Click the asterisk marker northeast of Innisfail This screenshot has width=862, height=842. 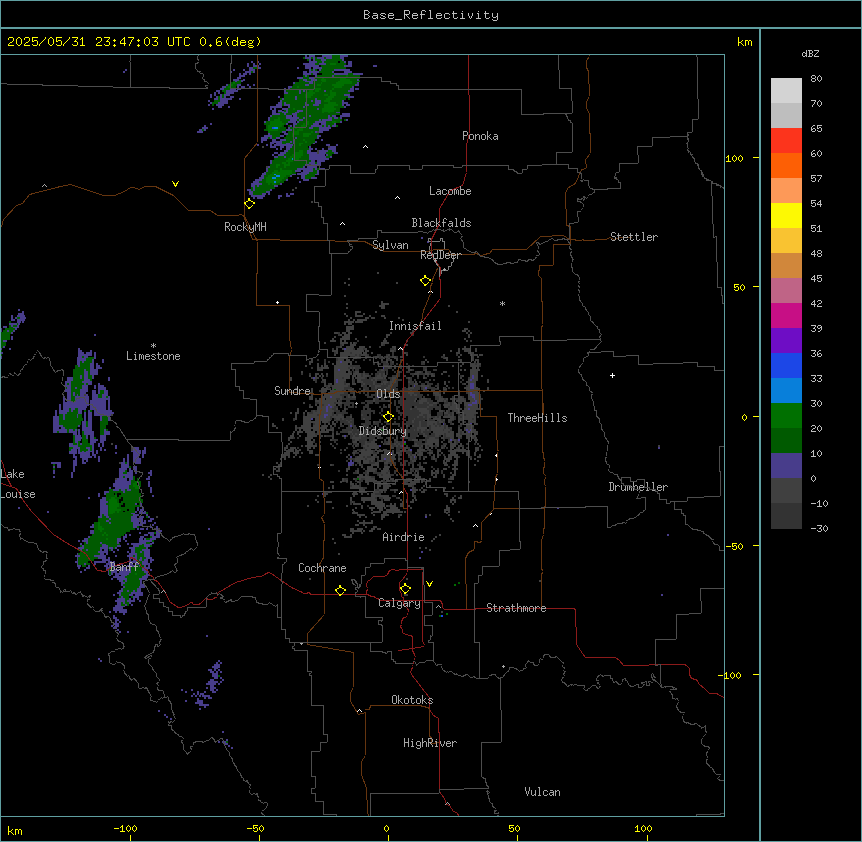click(502, 303)
